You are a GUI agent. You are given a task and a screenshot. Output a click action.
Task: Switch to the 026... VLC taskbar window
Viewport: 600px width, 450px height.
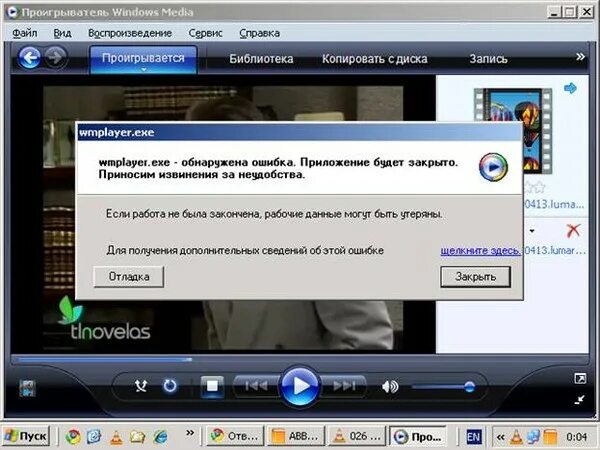(357, 436)
